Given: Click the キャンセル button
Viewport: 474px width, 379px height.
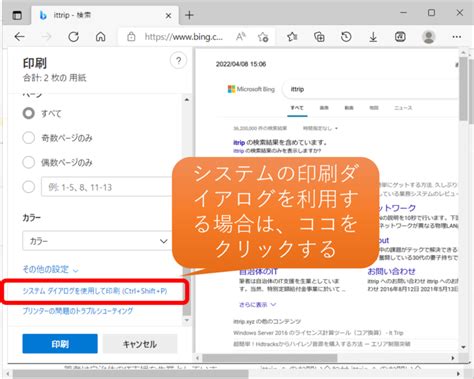Looking at the screenshot, I should [x=140, y=344].
